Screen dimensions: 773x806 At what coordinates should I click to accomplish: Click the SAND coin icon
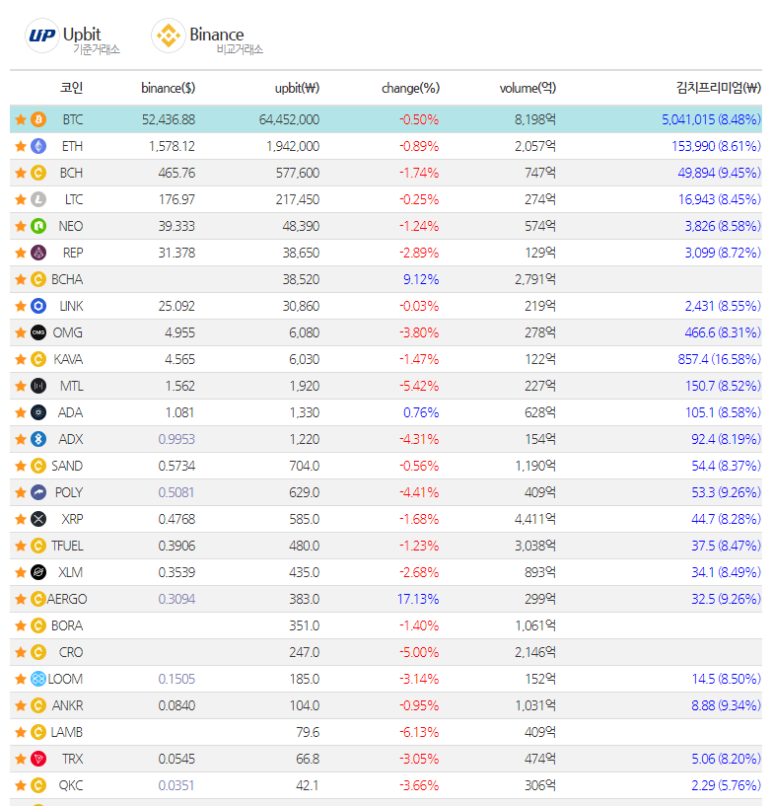tap(39, 466)
